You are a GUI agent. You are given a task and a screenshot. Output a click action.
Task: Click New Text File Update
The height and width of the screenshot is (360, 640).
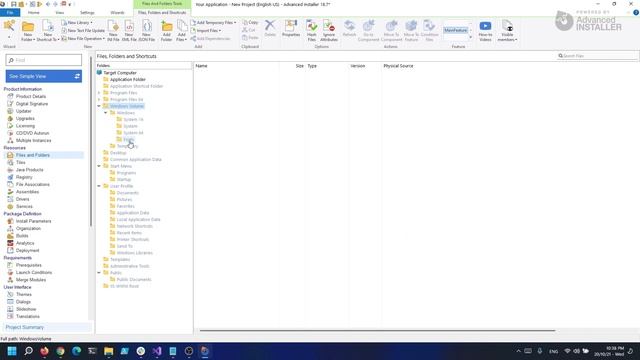[83, 31]
